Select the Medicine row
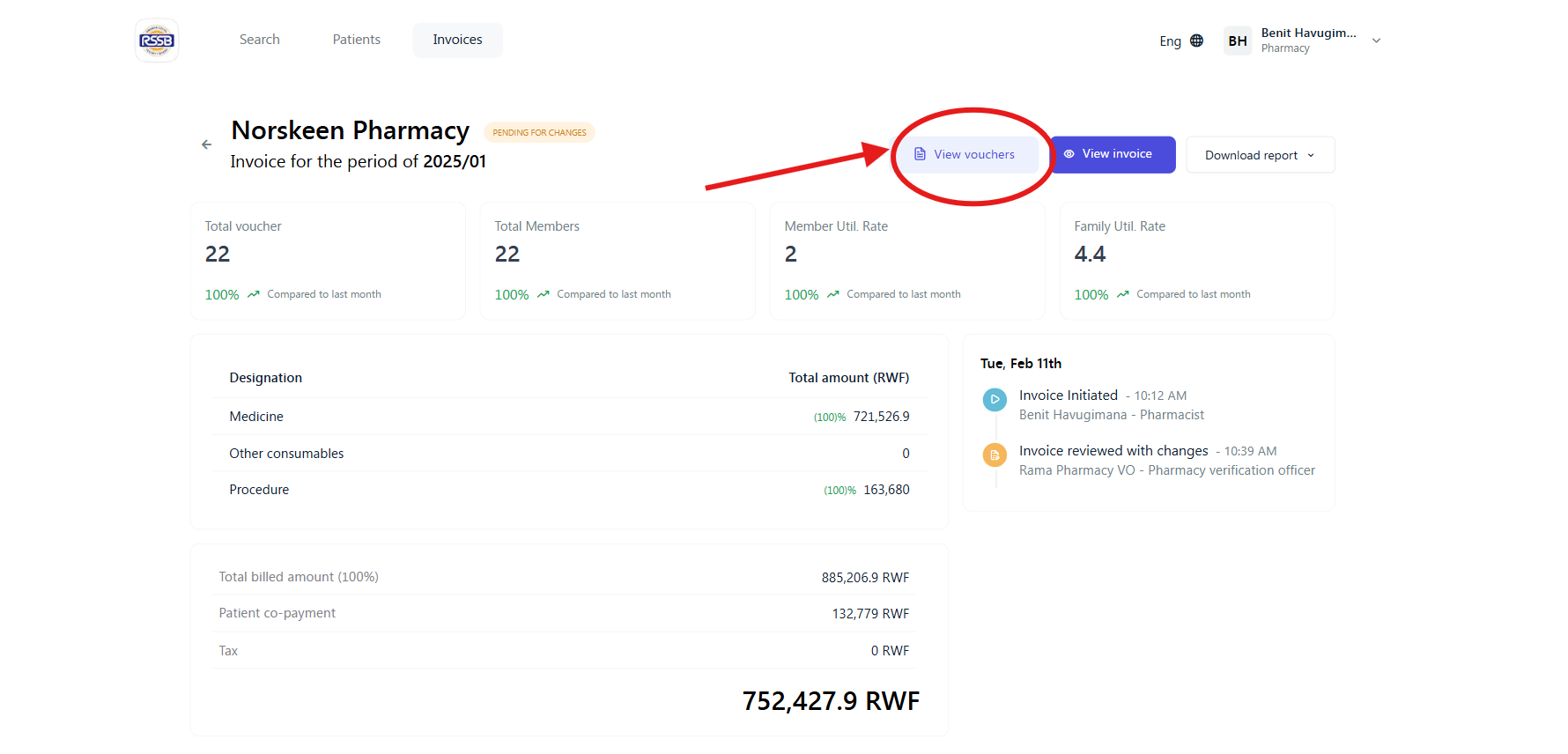The width and height of the screenshot is (1568, 754). pyautogui.click(x=569, y=417)
